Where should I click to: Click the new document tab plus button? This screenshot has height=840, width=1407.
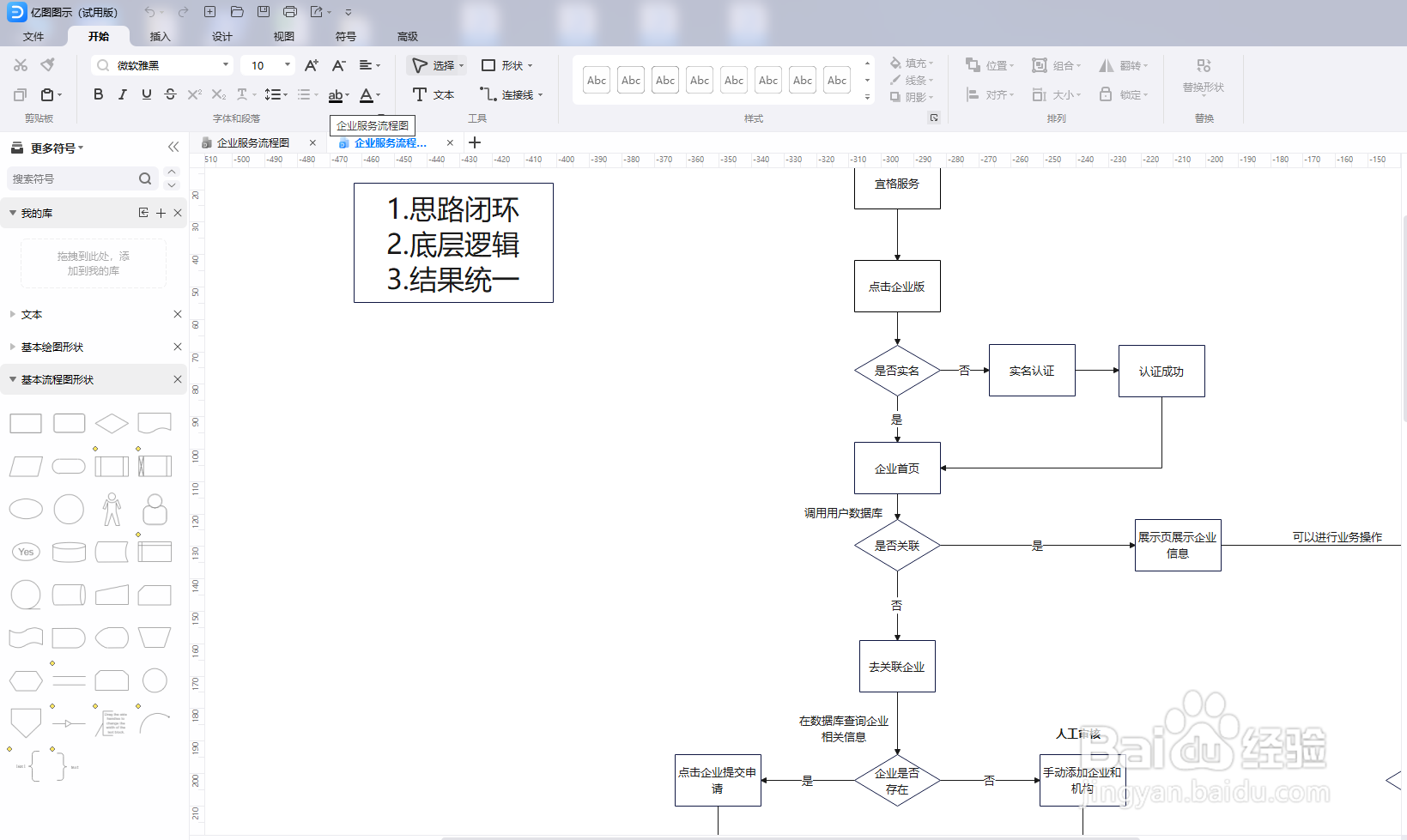475,142
